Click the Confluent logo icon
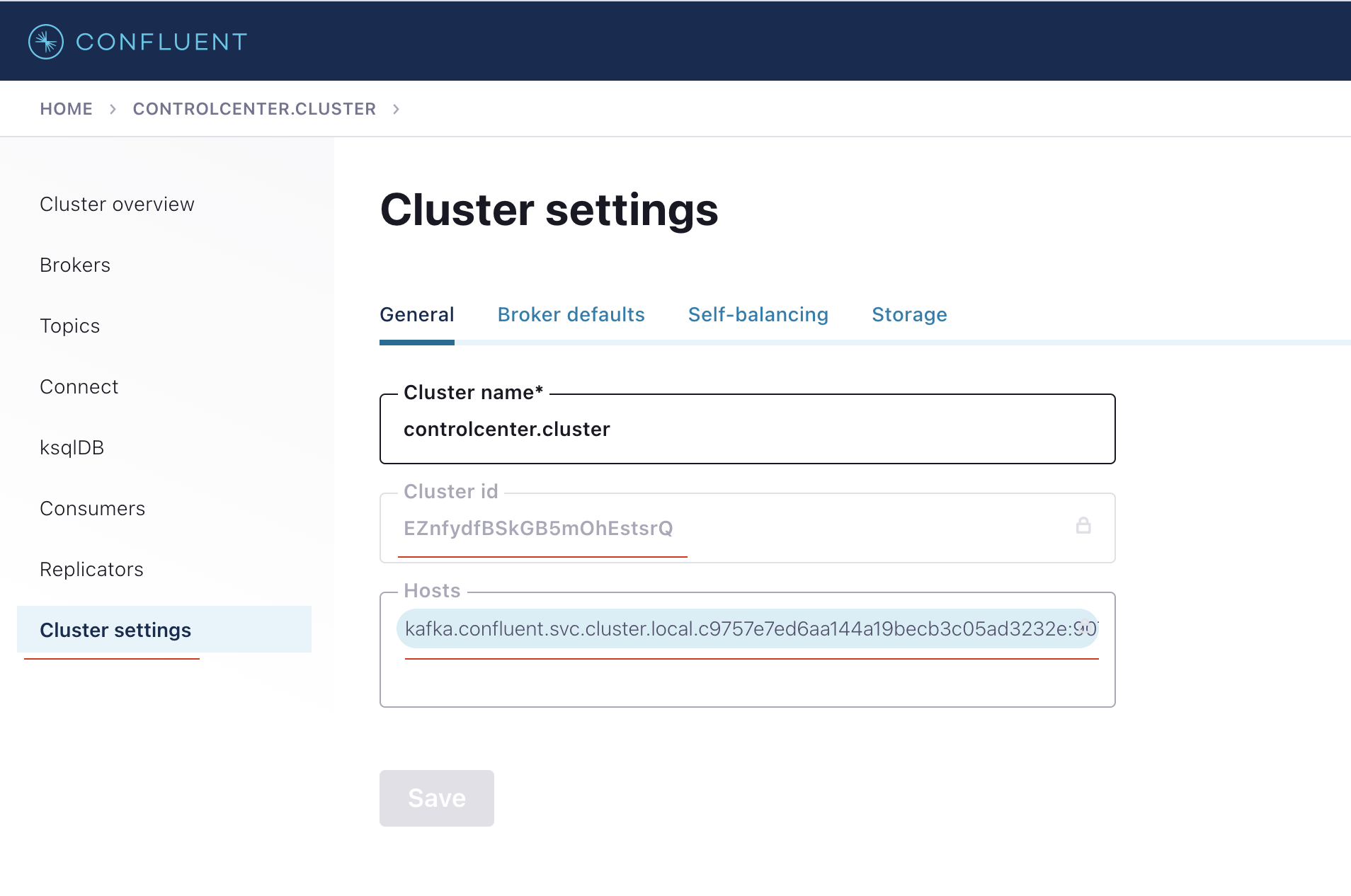Screen dimensions: 1351x896 tap(46, 42)
